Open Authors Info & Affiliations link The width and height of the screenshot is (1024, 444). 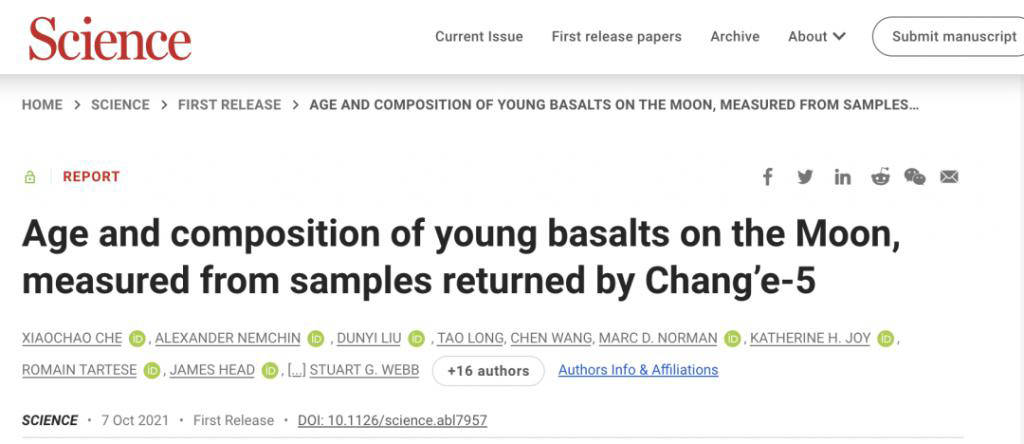(638, 370)
